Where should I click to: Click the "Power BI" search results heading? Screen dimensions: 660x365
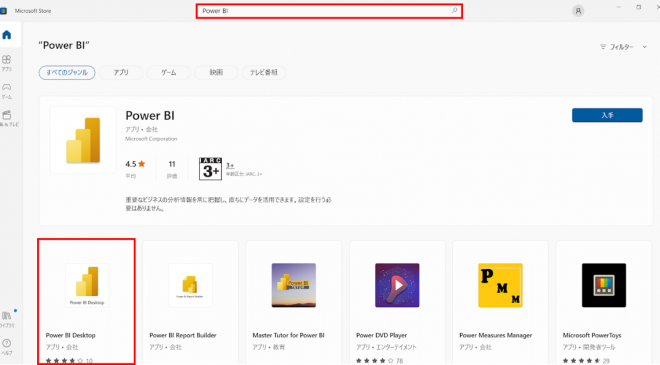(64, 45)
